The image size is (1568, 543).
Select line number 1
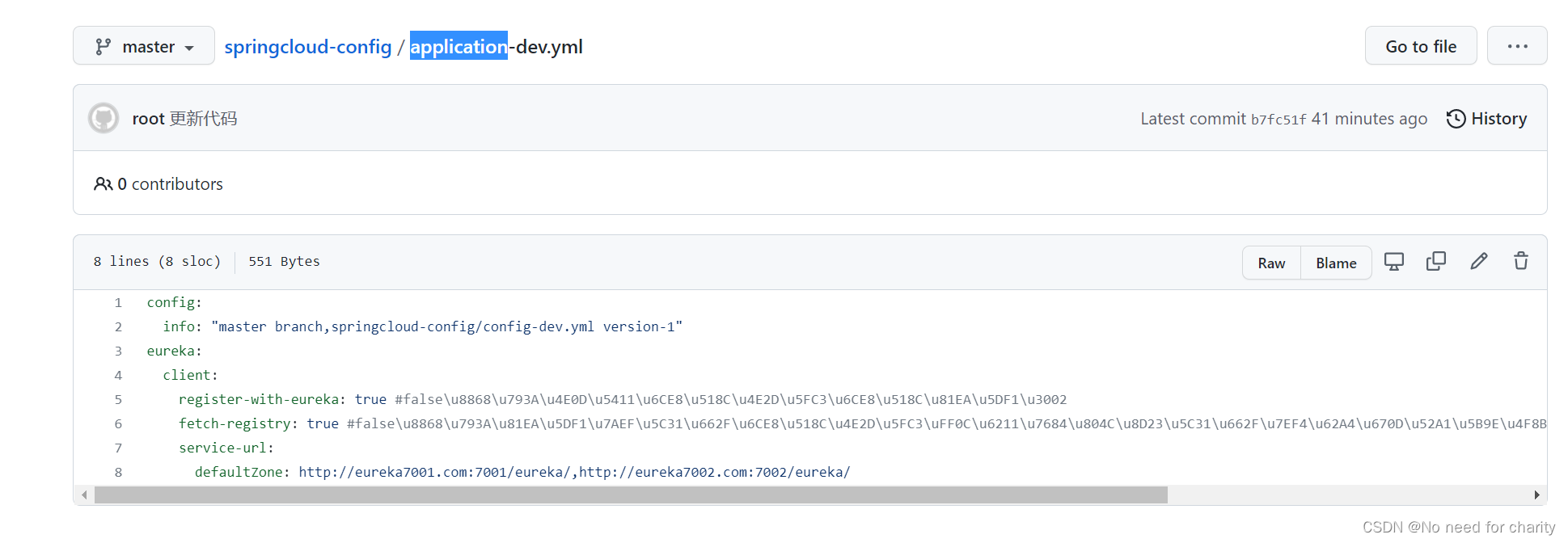118,302
